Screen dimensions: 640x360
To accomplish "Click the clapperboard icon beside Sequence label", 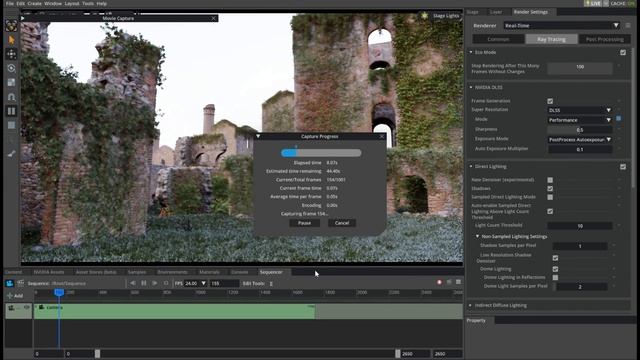I will click(x=20, y=283).
